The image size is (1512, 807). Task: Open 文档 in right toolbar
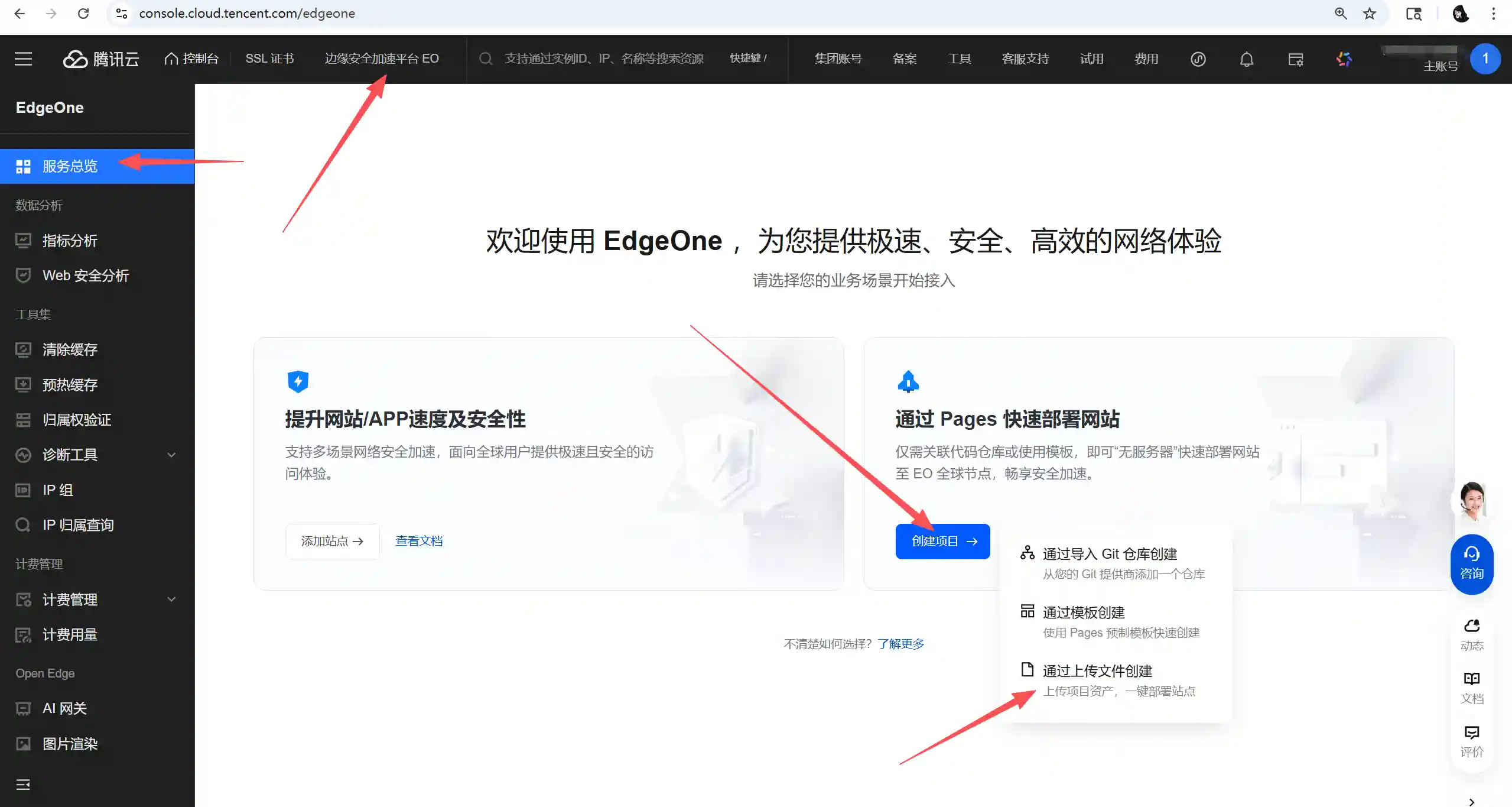tap(1472, 688)
